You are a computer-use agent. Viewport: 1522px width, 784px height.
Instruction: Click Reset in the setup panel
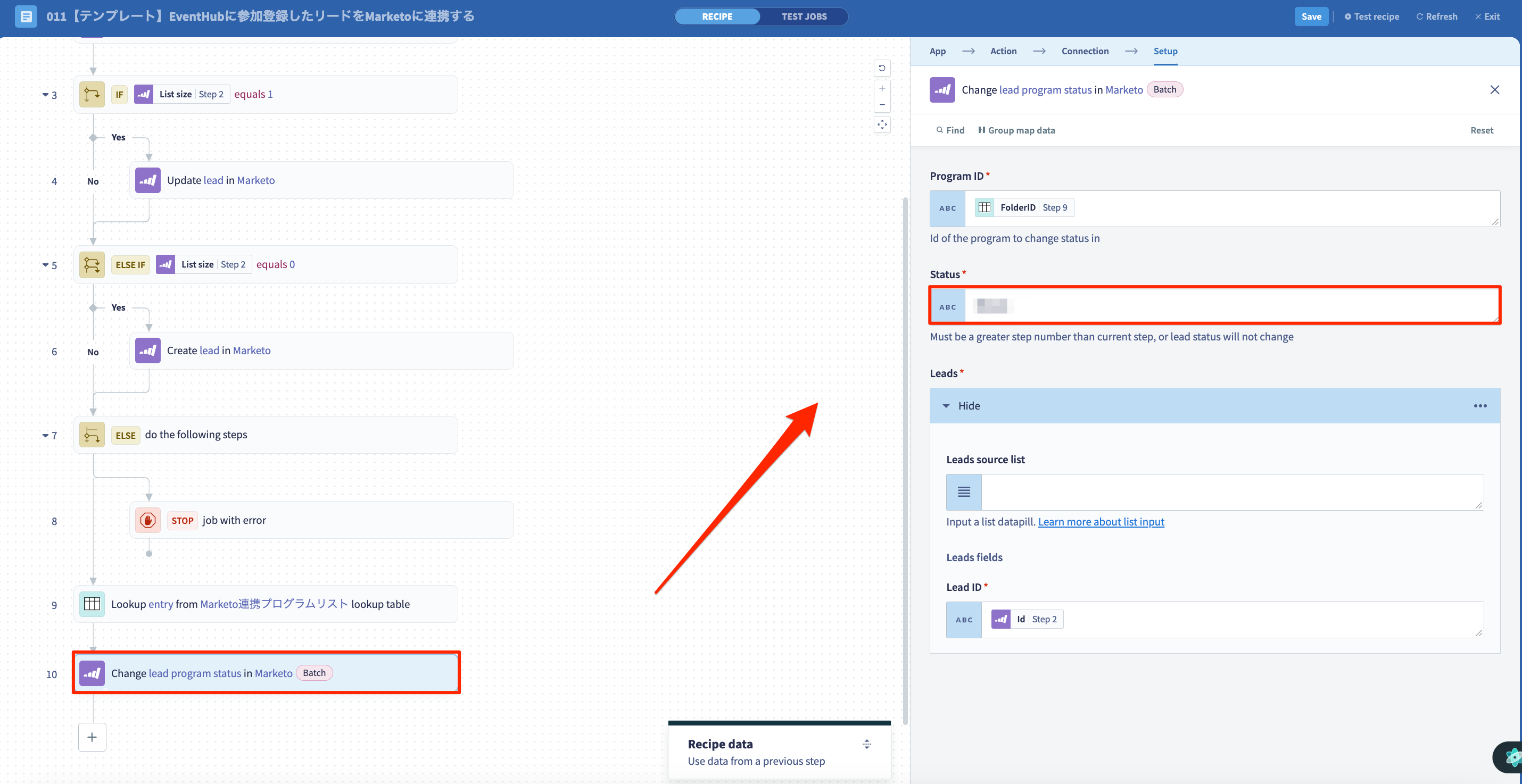(1481, 130)
